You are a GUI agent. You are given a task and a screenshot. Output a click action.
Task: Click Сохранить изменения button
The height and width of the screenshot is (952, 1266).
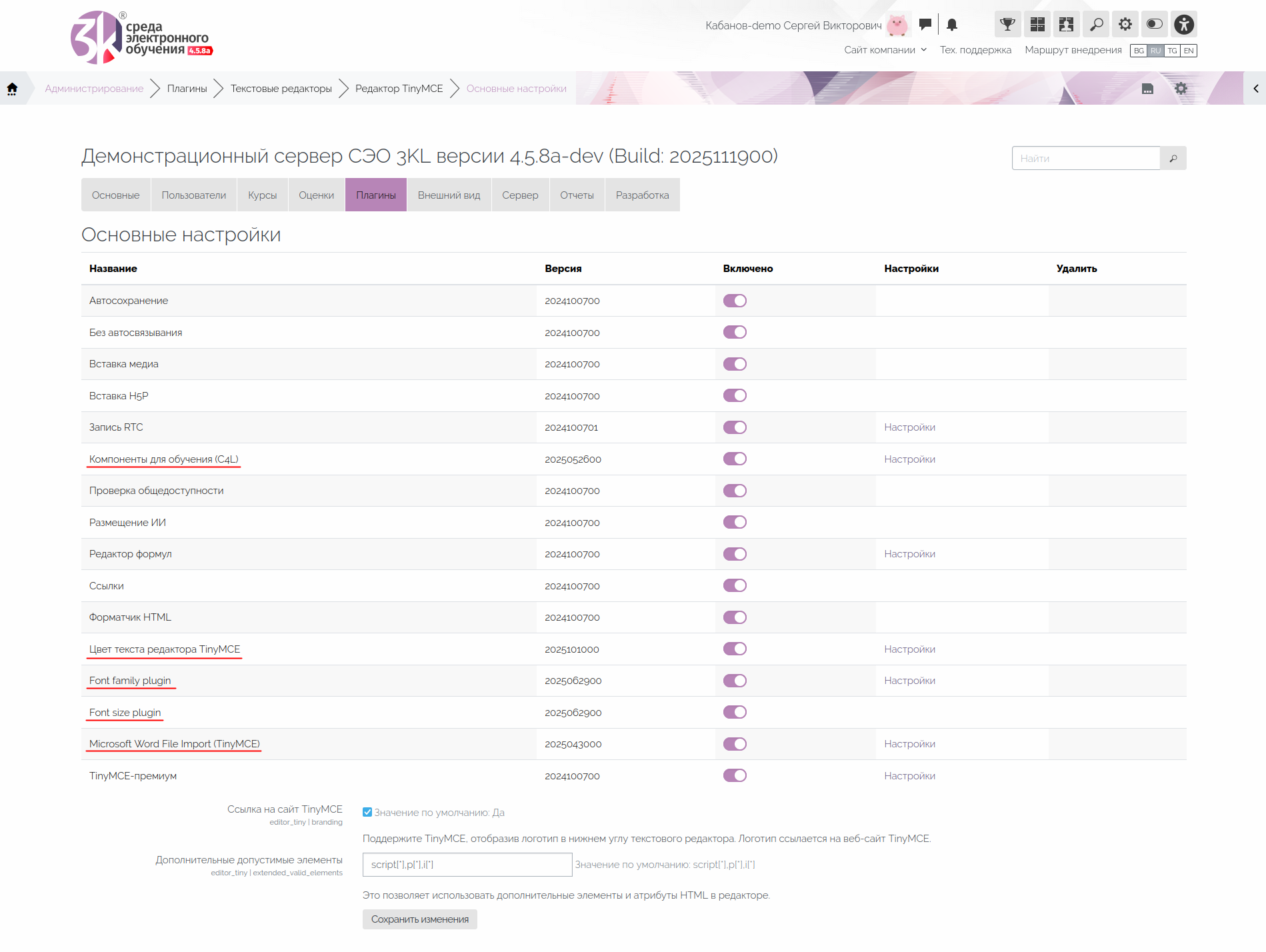(419, 919)
